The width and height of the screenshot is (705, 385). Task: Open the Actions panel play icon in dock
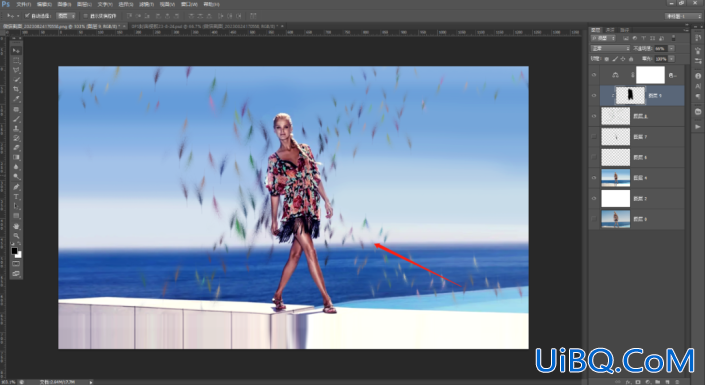(698, 126)
